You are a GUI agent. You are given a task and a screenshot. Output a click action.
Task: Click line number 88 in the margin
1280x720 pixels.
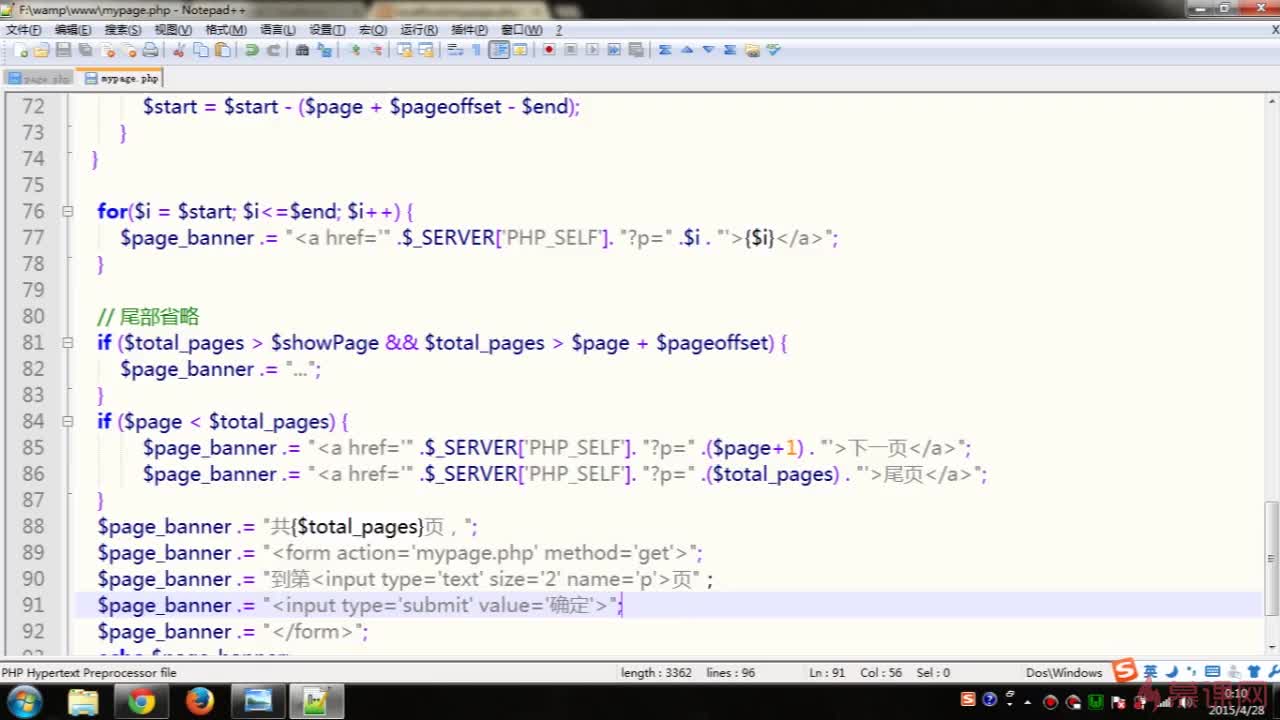pos(33,526)
